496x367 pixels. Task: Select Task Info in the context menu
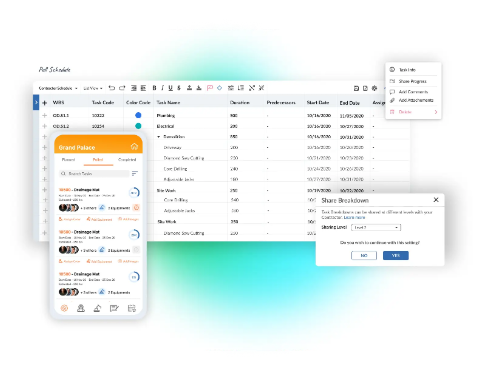407,70
